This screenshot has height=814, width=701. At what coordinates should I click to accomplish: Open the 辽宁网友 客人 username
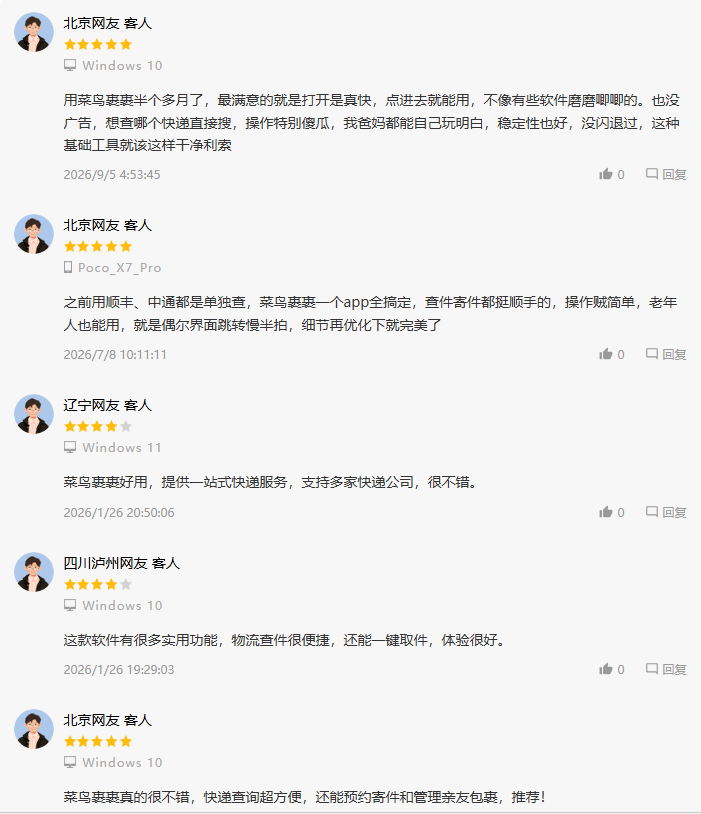(107, 405)
